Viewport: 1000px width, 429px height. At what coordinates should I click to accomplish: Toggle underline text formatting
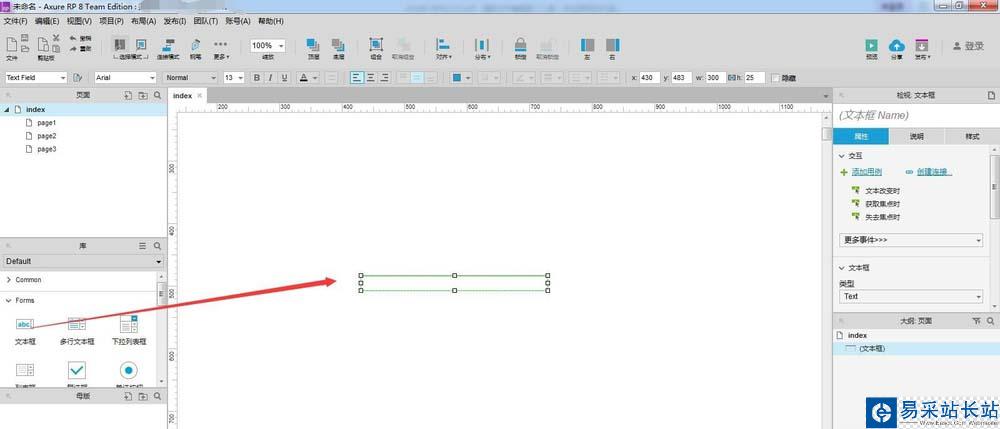coord(284,78)
